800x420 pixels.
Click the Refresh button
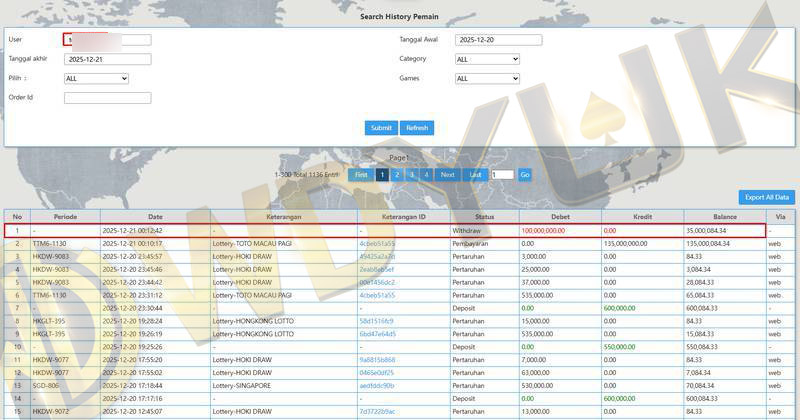(x=417, y=128)
